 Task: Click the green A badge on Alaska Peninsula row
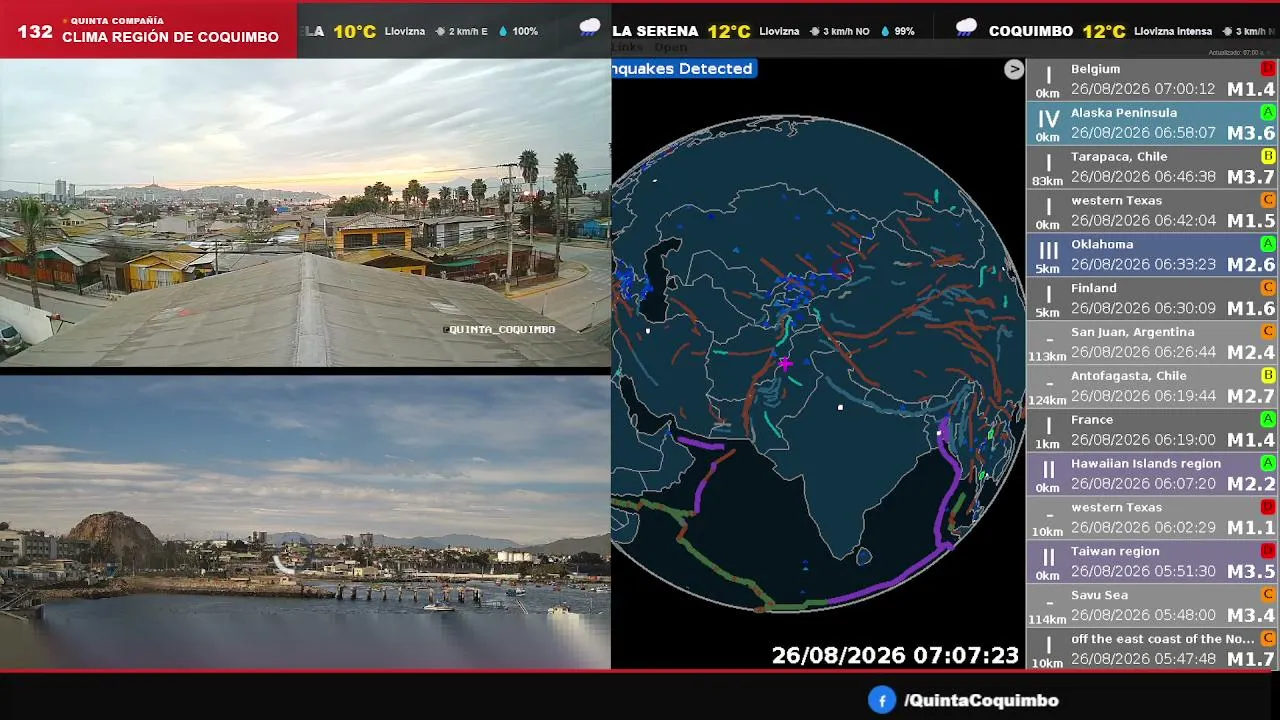pos(1268,112)
